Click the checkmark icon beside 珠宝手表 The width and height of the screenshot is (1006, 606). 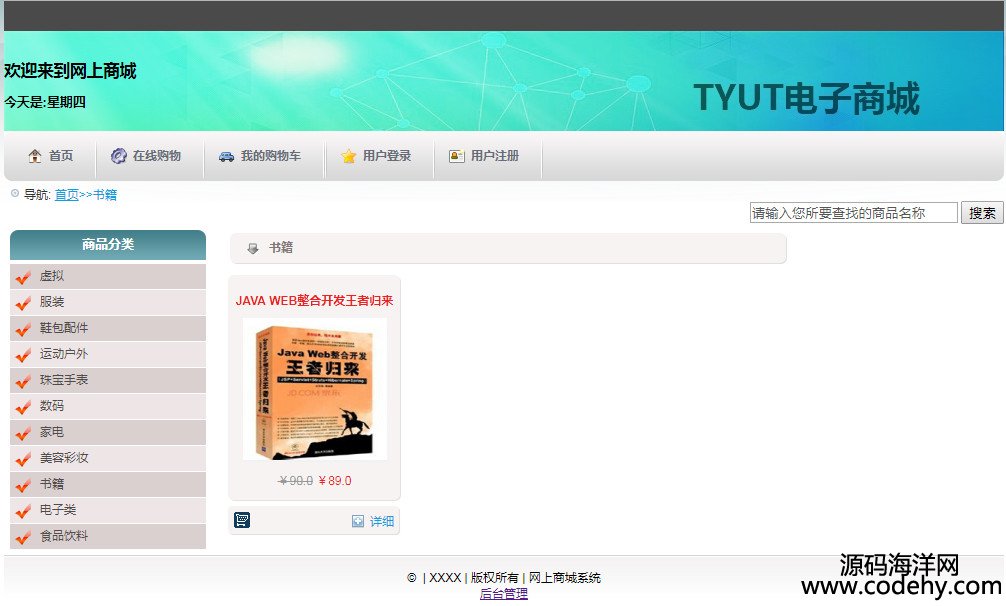(x=23, y=381)
